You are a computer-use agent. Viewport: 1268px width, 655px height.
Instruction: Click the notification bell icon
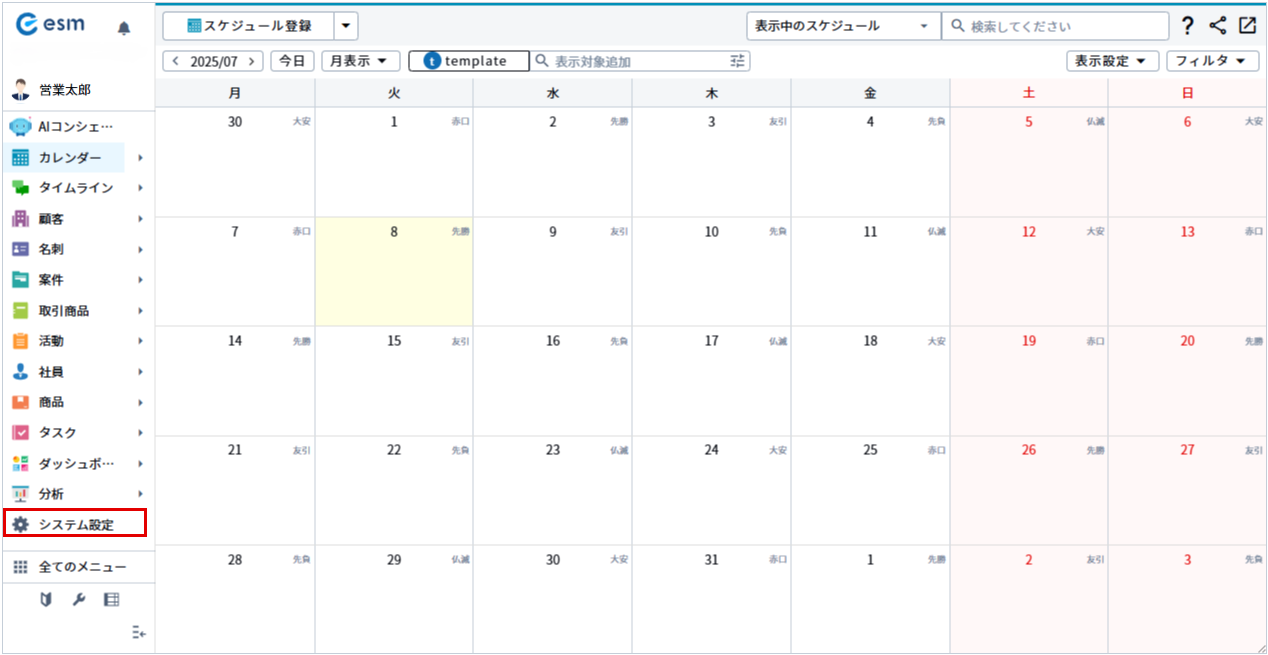point(124,28)
